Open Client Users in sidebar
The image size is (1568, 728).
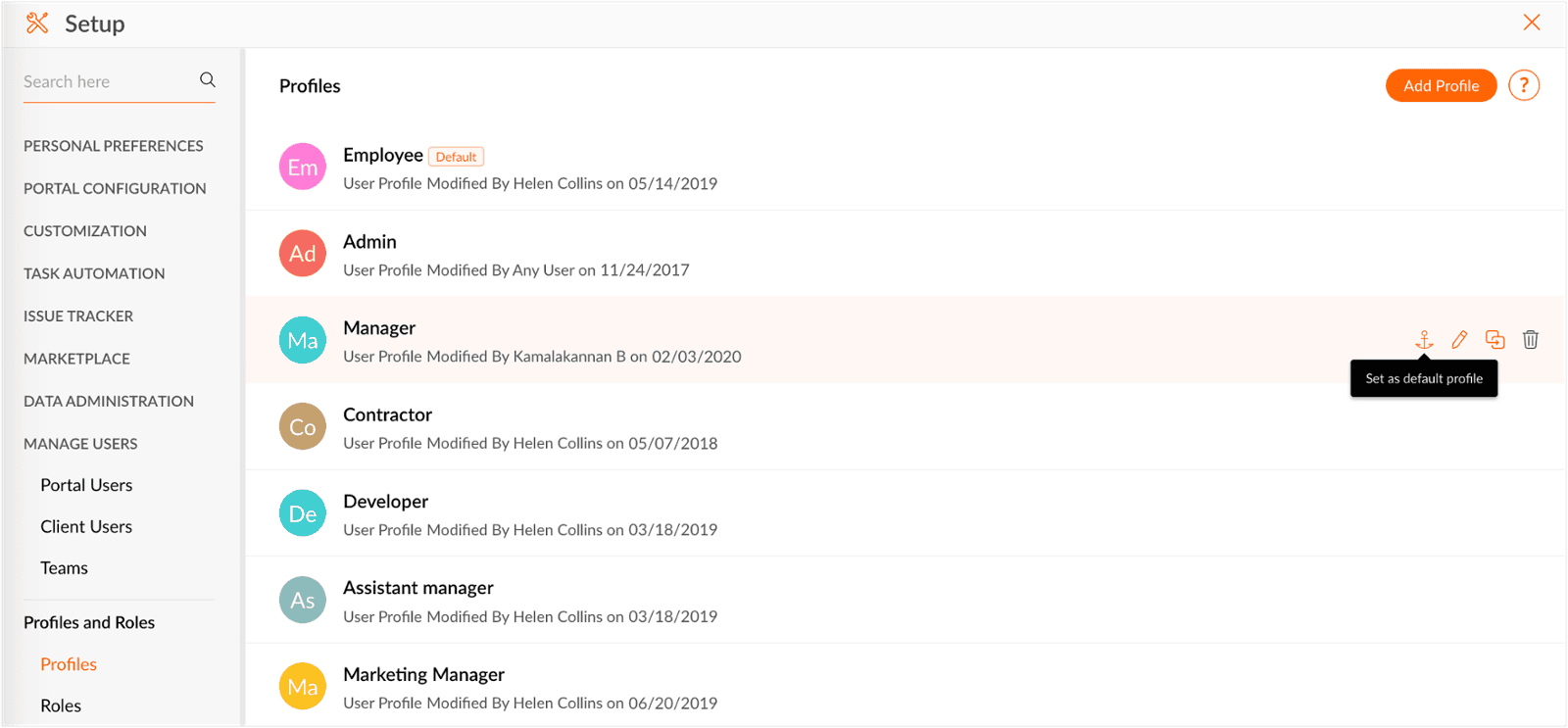pyautogui.click(x=86, y=527)
